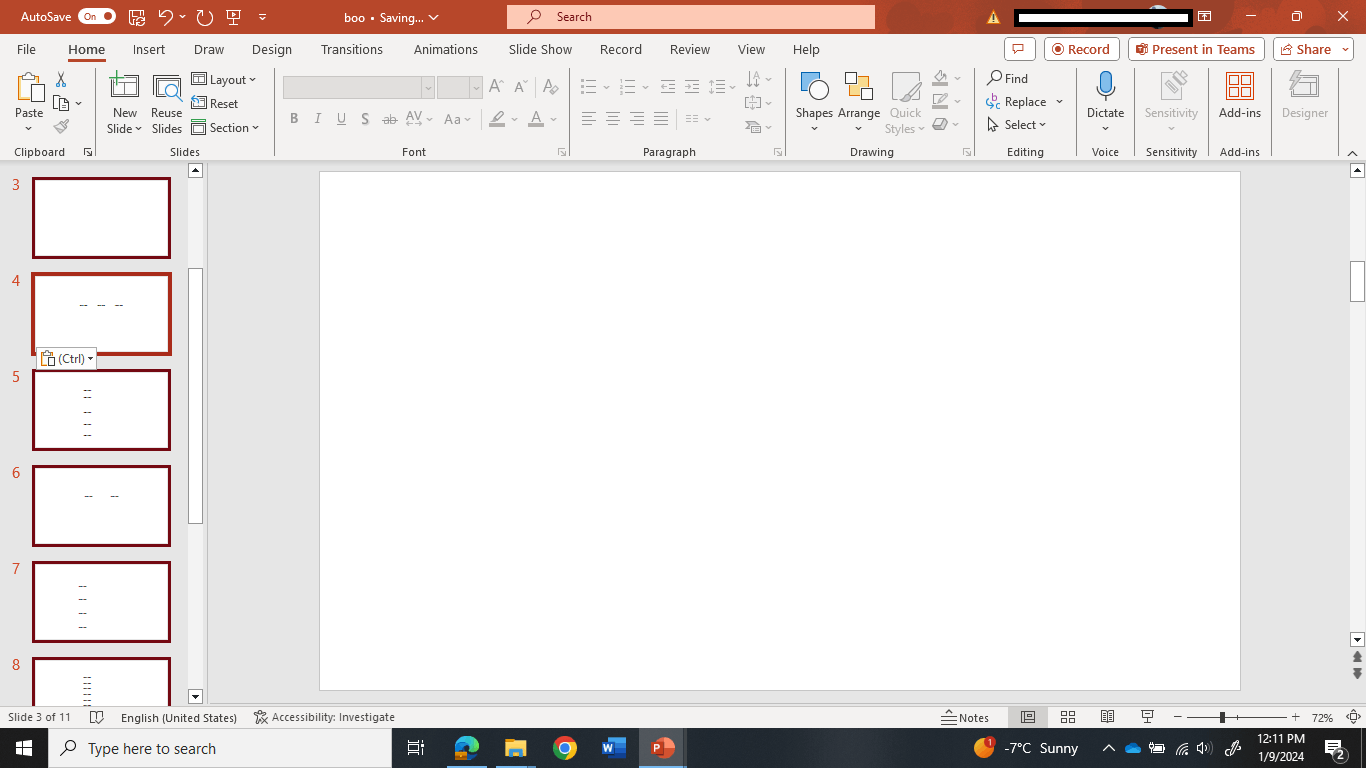Click the Format Painter brush icon
The width and height of the screenshot is (1366, 768).
click(61, 127)
